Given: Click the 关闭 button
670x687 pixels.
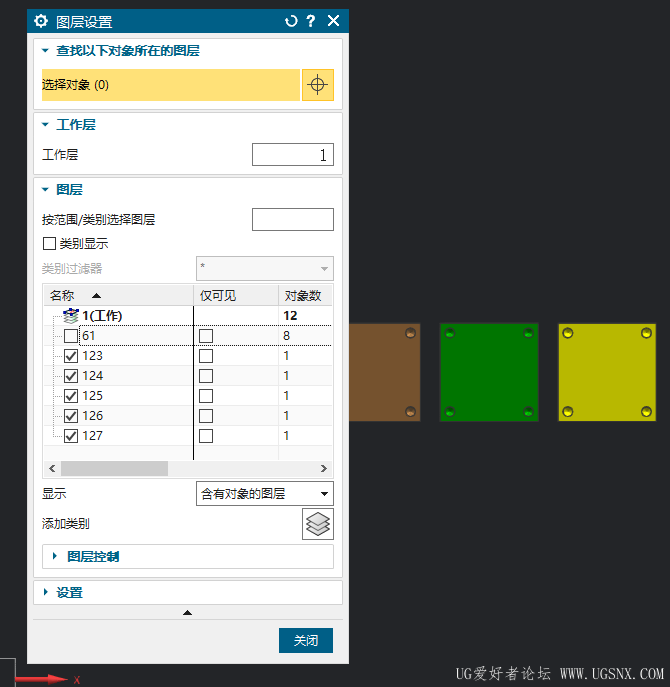Looking at the screenshot, I should (x=306, y=641).
